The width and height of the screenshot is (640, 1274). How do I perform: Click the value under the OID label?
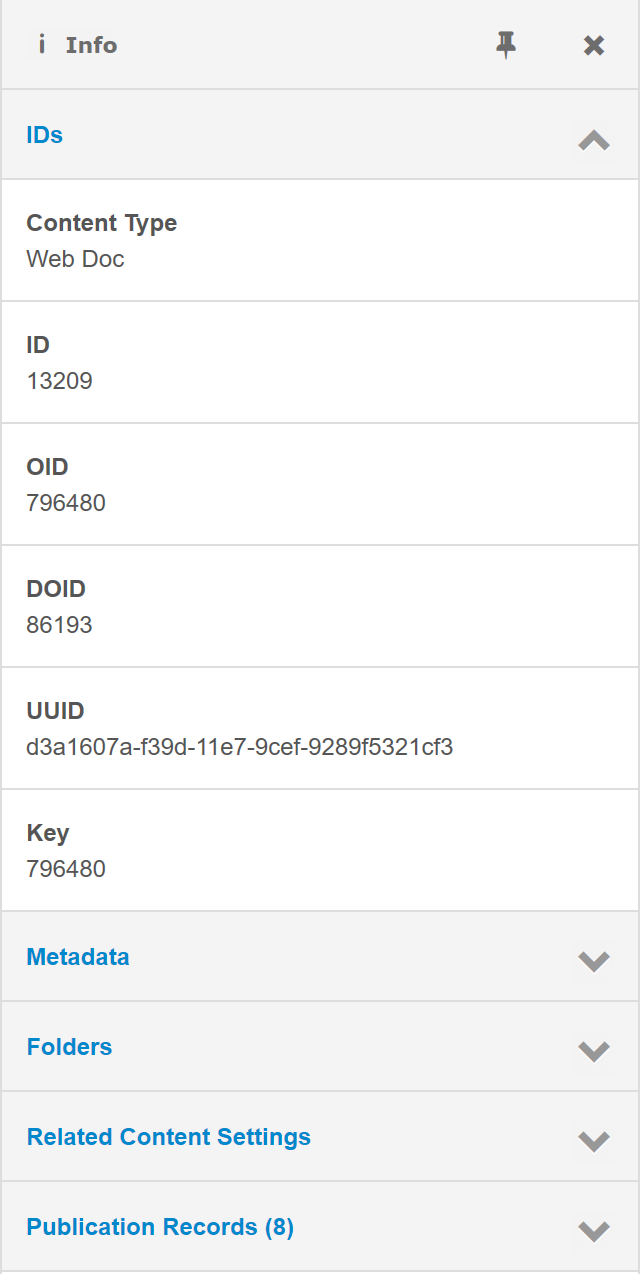tap(66, 503)
